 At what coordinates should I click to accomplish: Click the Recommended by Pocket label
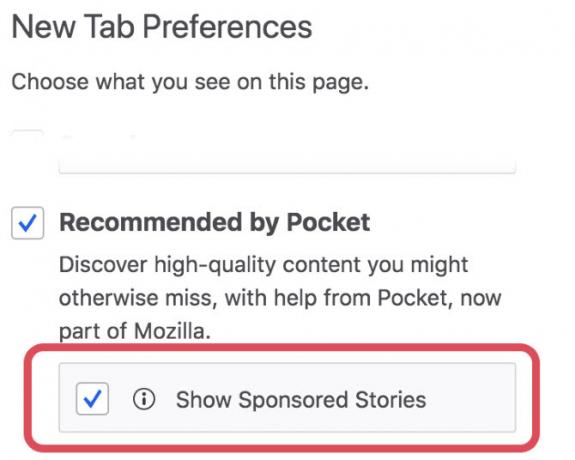click(215, 222)
